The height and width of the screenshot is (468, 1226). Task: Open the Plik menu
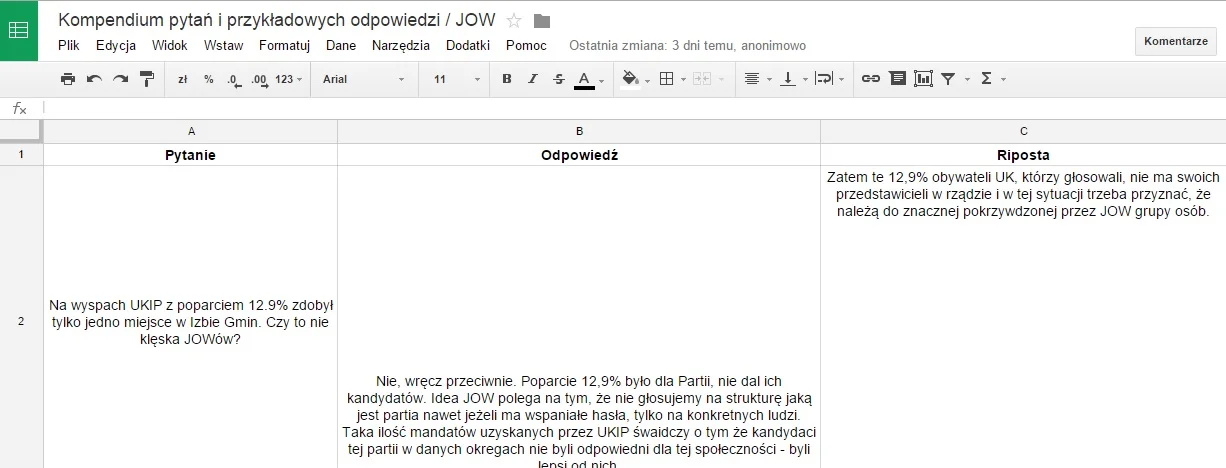click(x=69, y=46)
